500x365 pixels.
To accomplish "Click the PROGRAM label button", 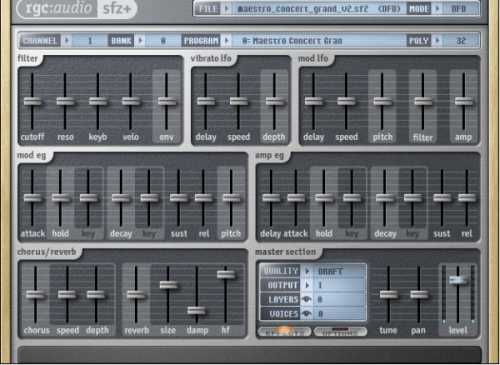I will (x=201, y=41).
